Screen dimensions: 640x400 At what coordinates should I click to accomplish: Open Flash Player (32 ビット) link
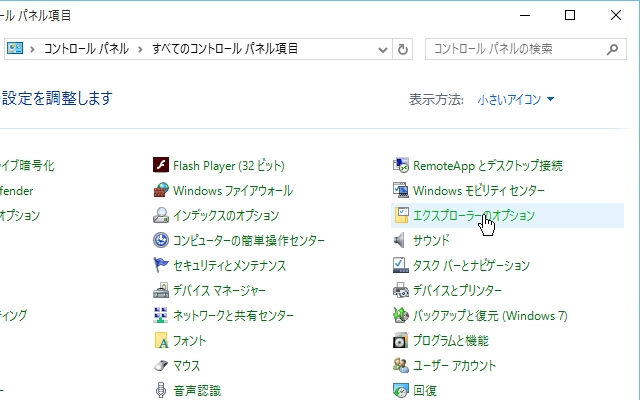(229, 166)
